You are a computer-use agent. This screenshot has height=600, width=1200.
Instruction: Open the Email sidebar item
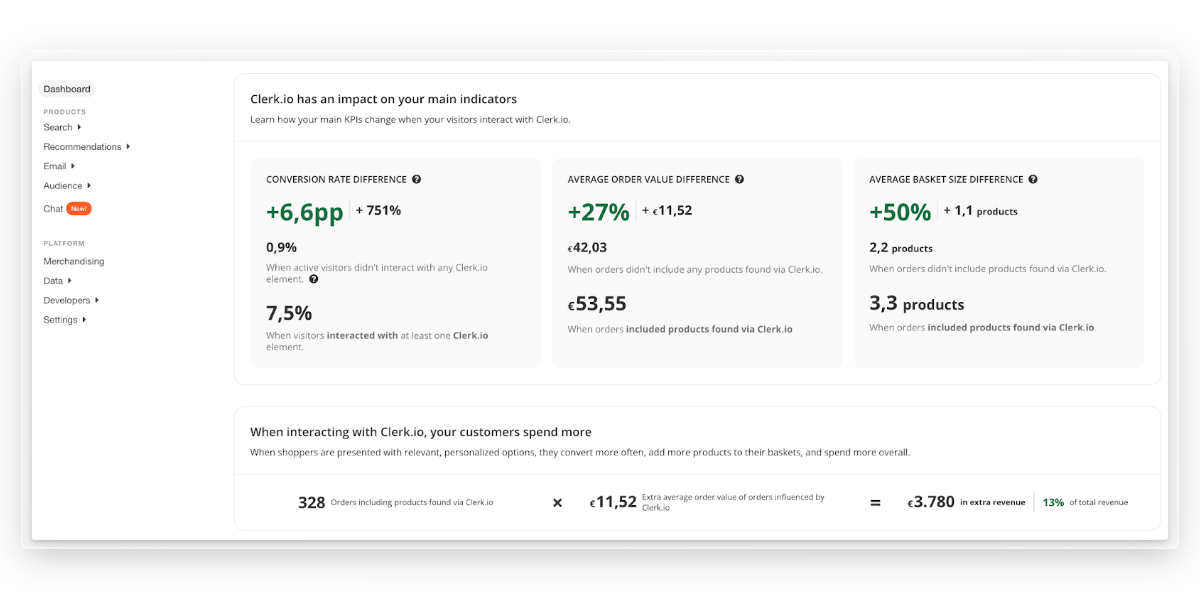click(x=55, y=166)
